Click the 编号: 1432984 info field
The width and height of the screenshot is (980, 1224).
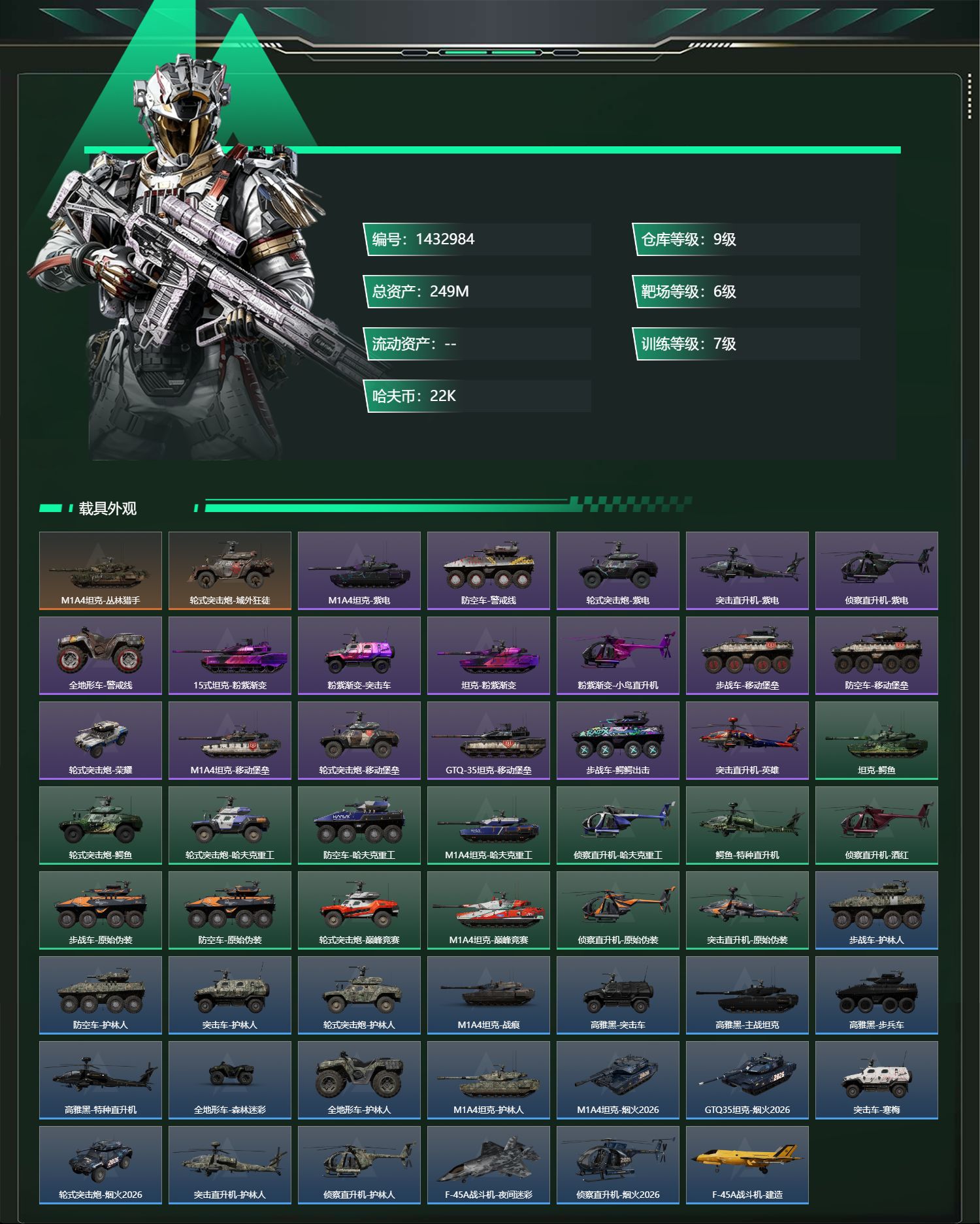[477, 239]
